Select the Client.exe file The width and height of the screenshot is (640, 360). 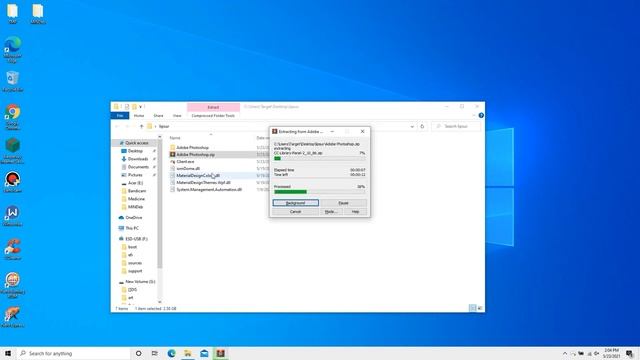[185, 161]
